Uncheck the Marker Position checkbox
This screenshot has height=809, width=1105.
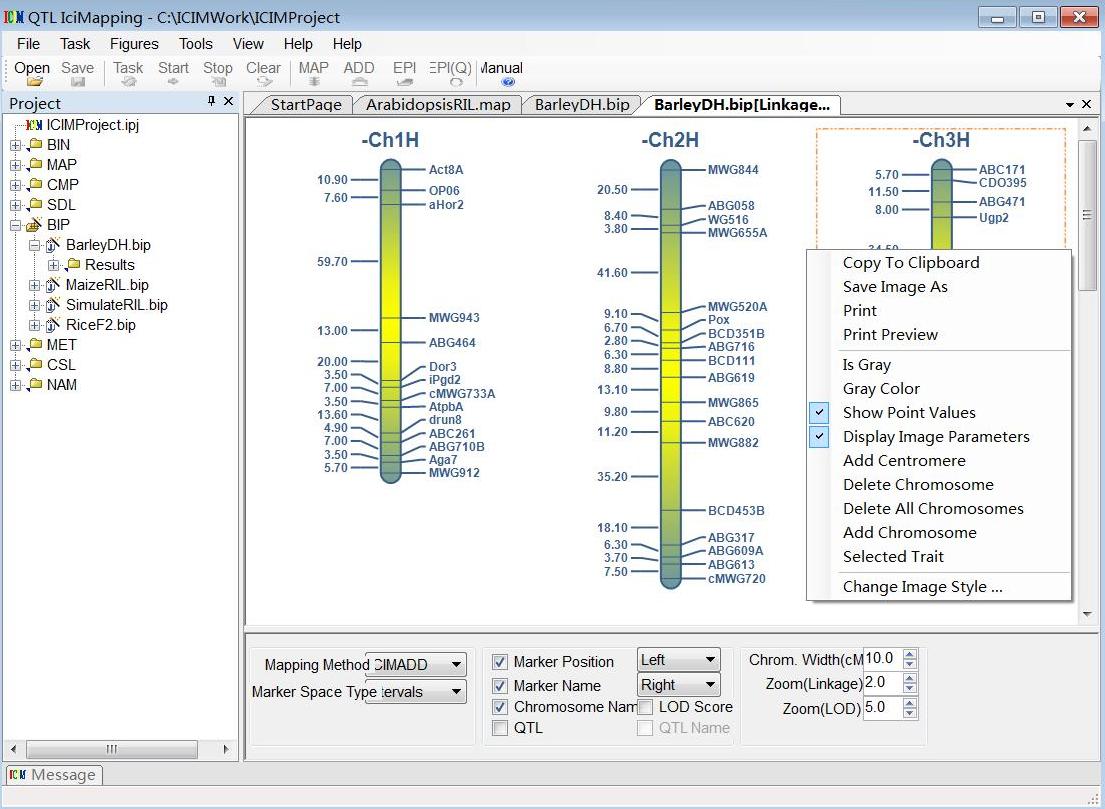click(x=498, y=661)
